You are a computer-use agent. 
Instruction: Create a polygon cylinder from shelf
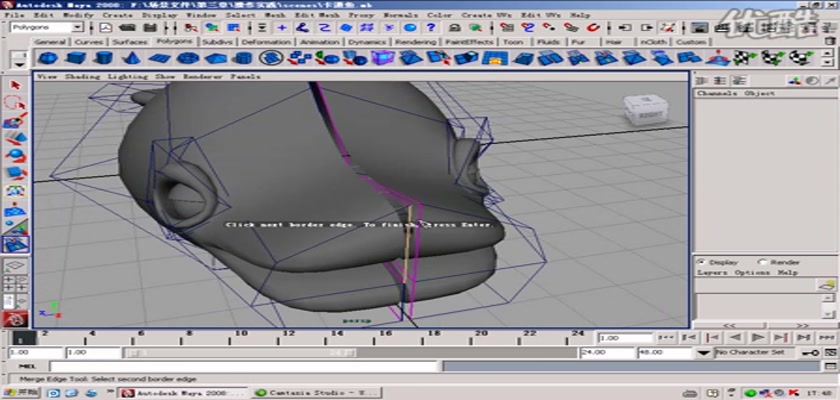coord(104,57)
